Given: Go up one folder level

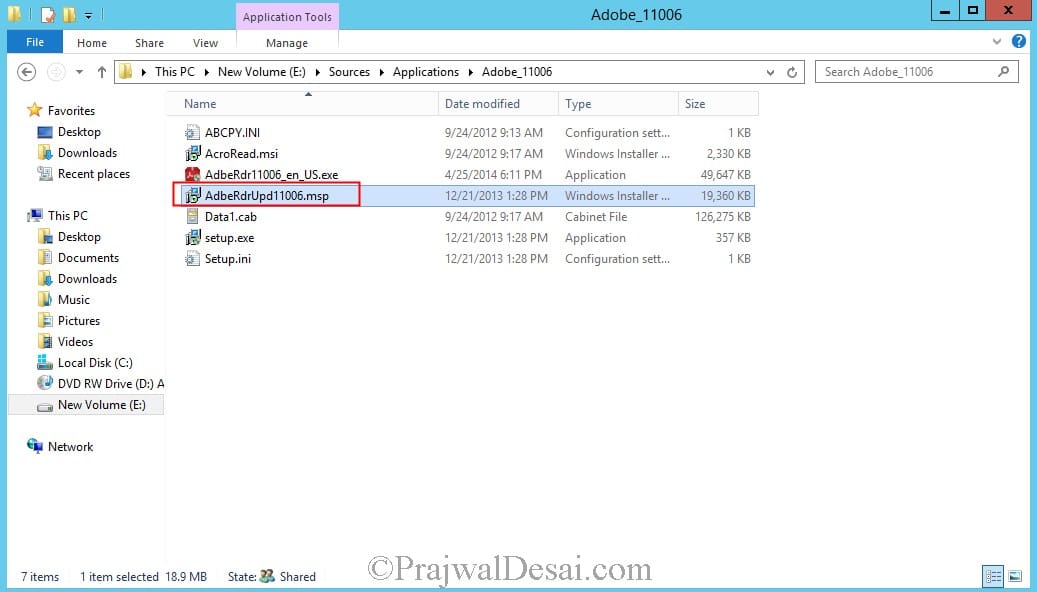Looking at the screenshot, I should pos(102,72).
